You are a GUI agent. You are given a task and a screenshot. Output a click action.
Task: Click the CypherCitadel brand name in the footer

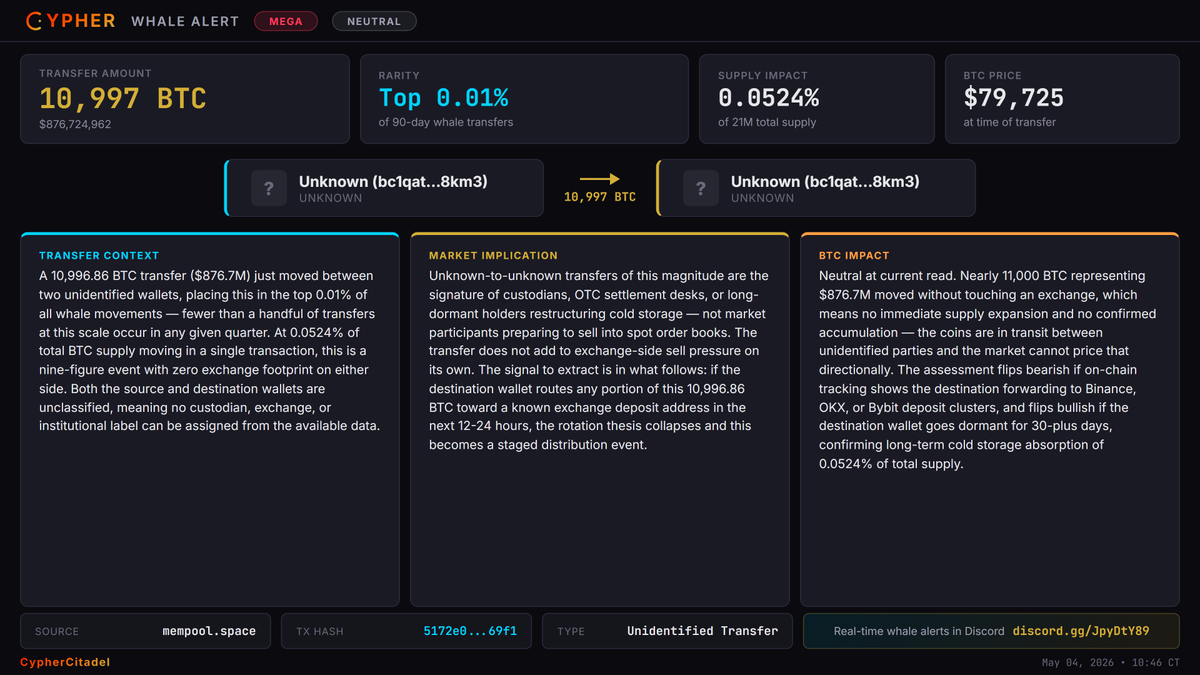coord(65,662)
